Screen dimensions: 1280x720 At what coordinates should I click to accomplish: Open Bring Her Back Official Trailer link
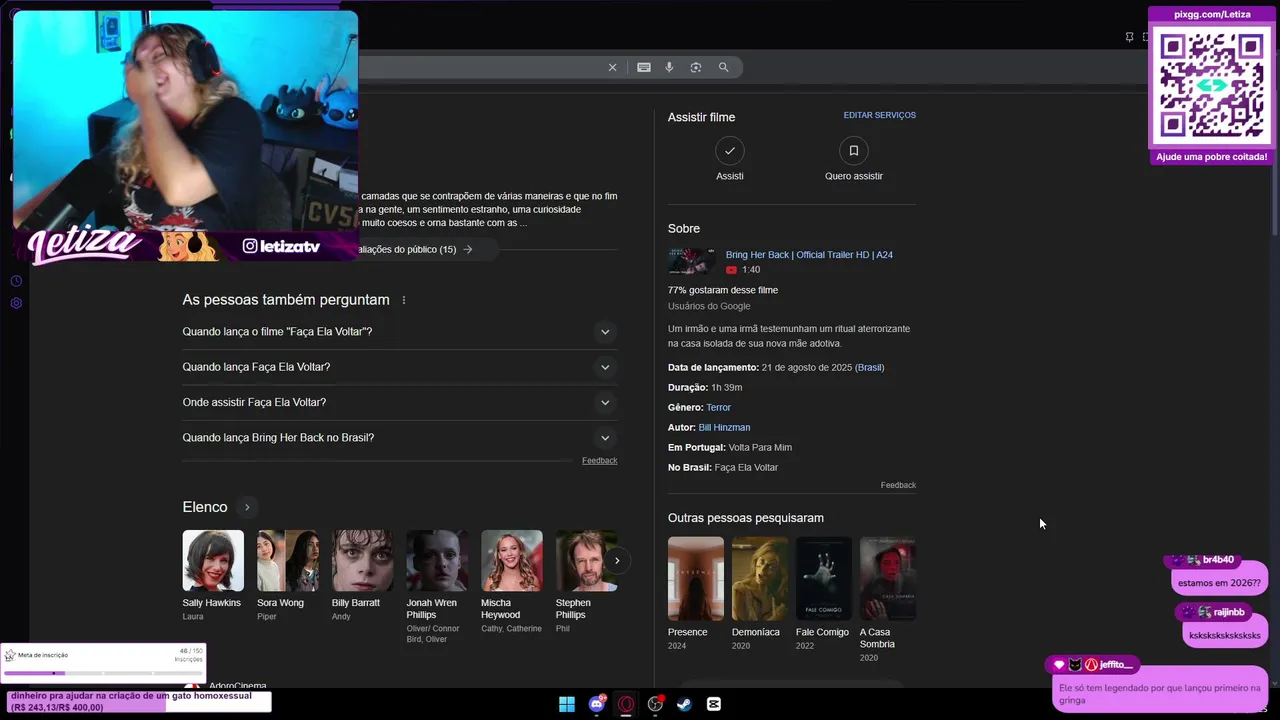(809, 255)
